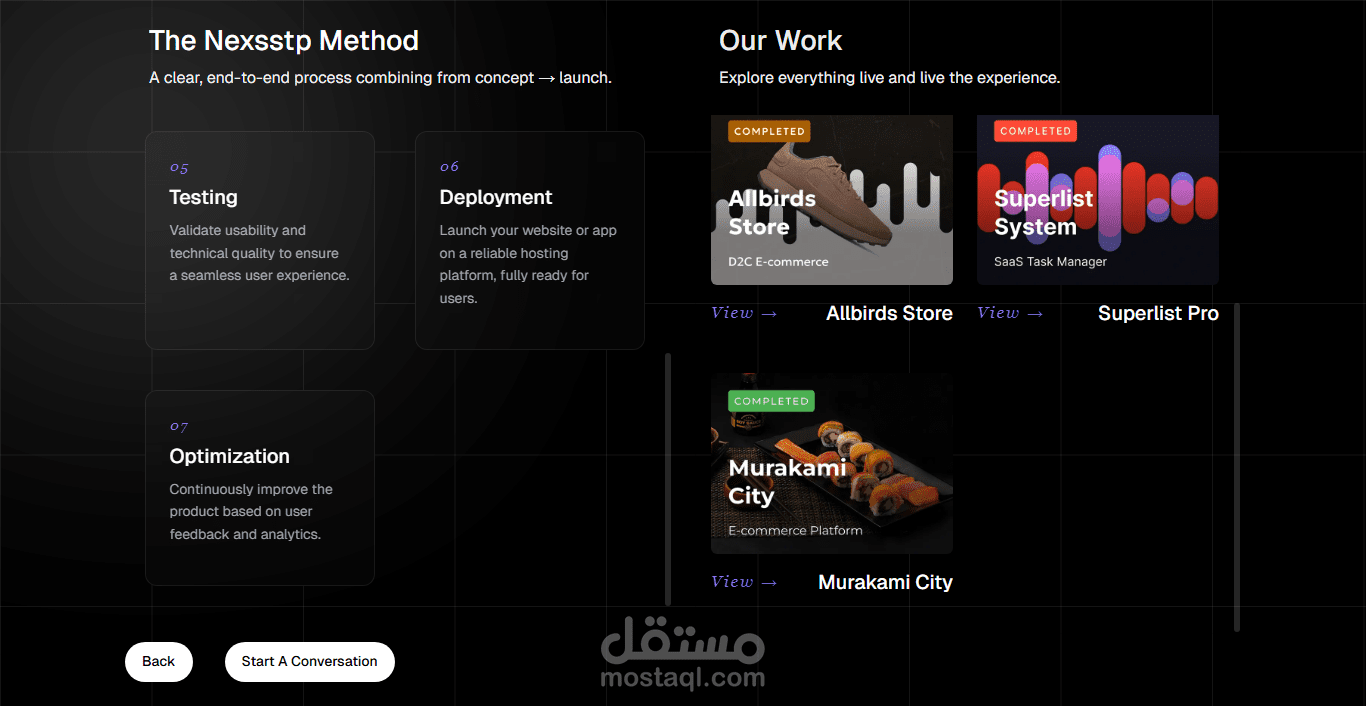Click the Superlist Pro caption text
Viewport: 1366px width, 706px height.
[1158, 313]
